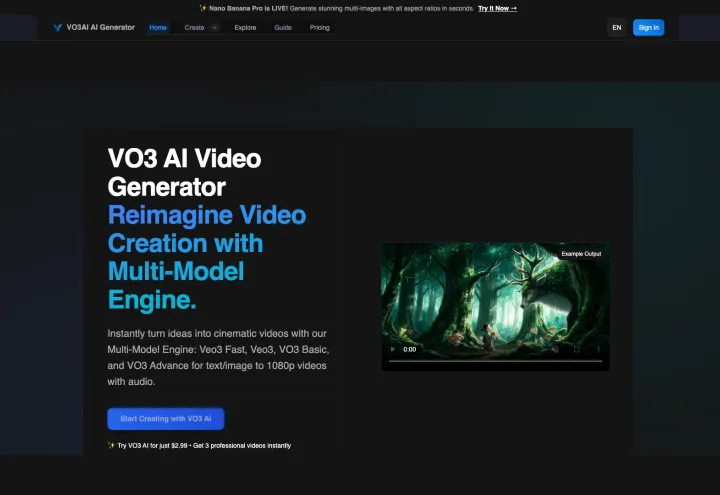The image size is (720, 495).
Task: Follow the Try It Now banner link
Action: [497, 8]
